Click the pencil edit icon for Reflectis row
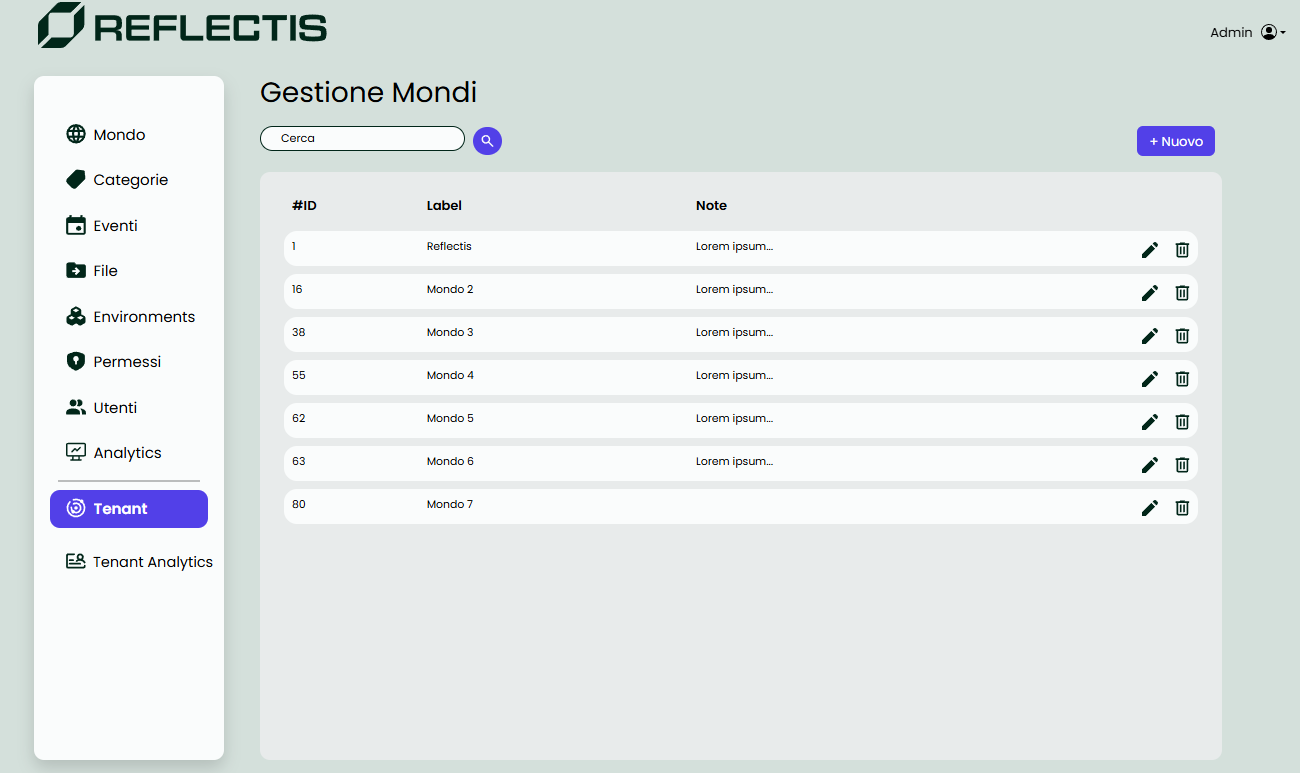 [x=1150, y=250]
